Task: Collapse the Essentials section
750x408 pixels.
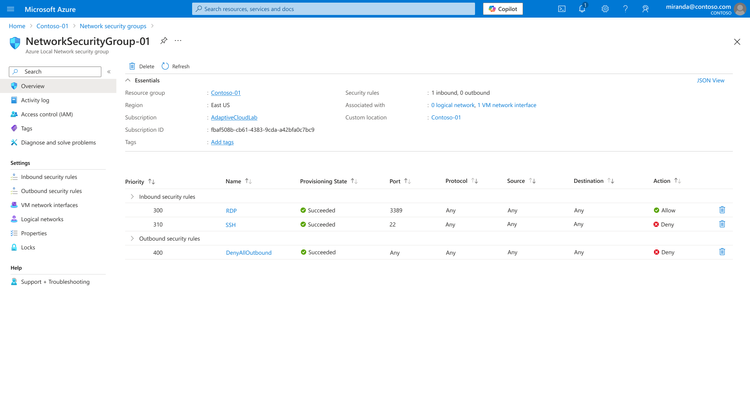Action: [128, 80]
